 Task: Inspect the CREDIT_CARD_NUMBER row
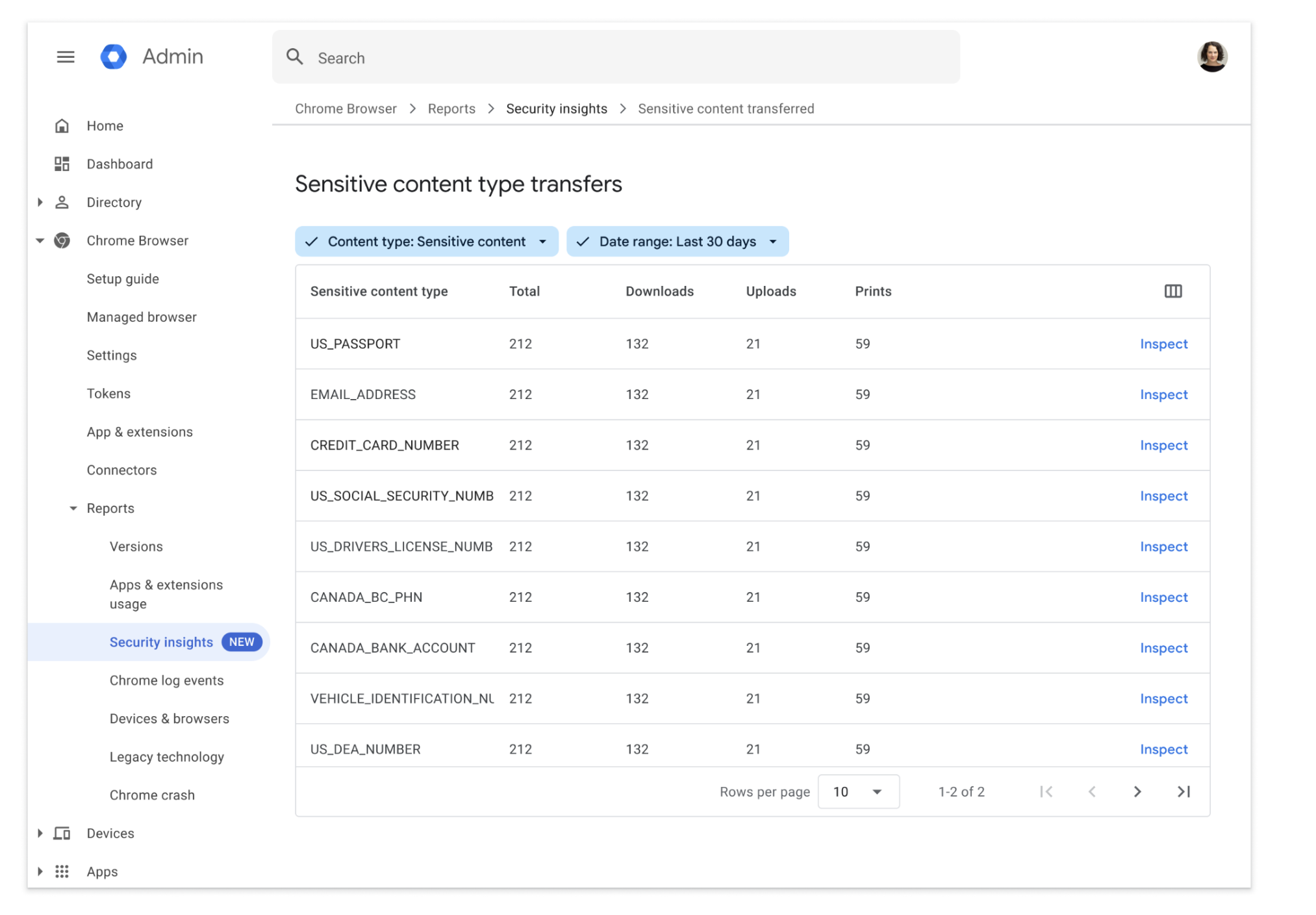point(1163,445)
